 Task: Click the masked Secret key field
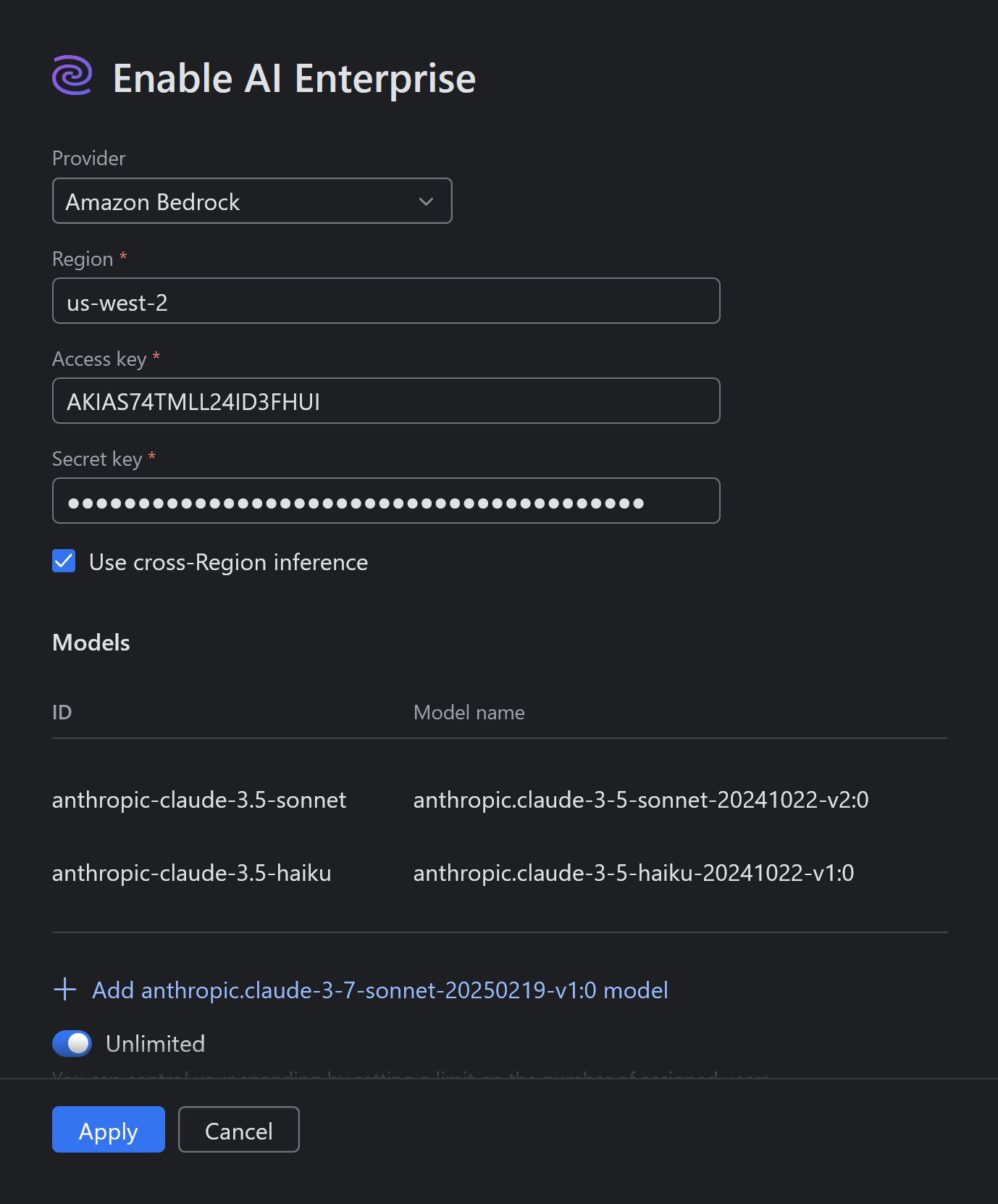tap(386, 500)
